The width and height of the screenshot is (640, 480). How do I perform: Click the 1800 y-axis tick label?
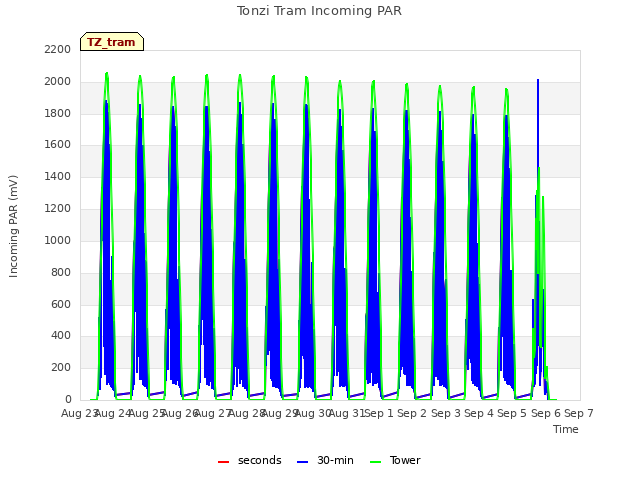58,113
